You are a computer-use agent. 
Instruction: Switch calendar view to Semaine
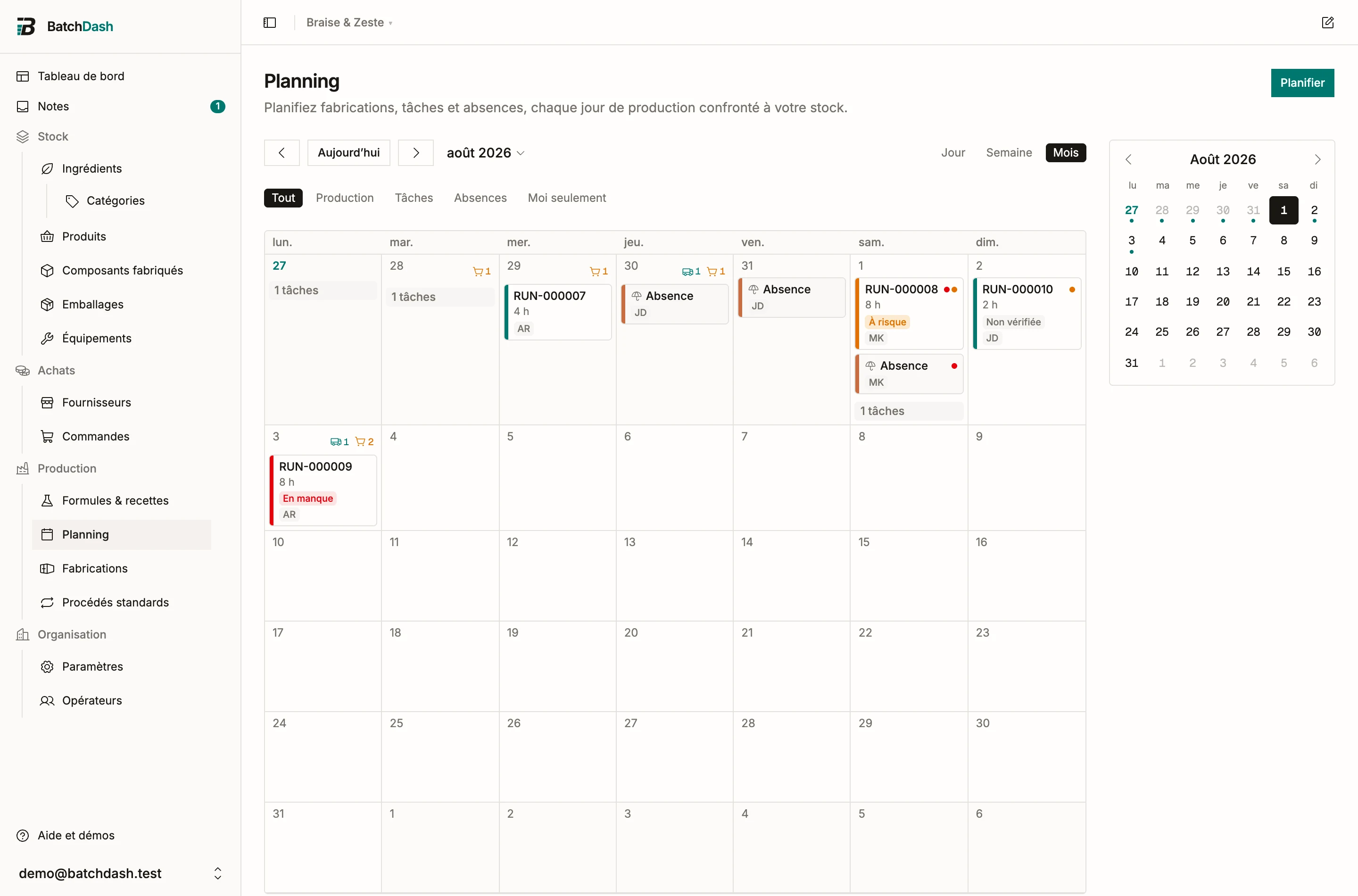(x=1009, y=153)
